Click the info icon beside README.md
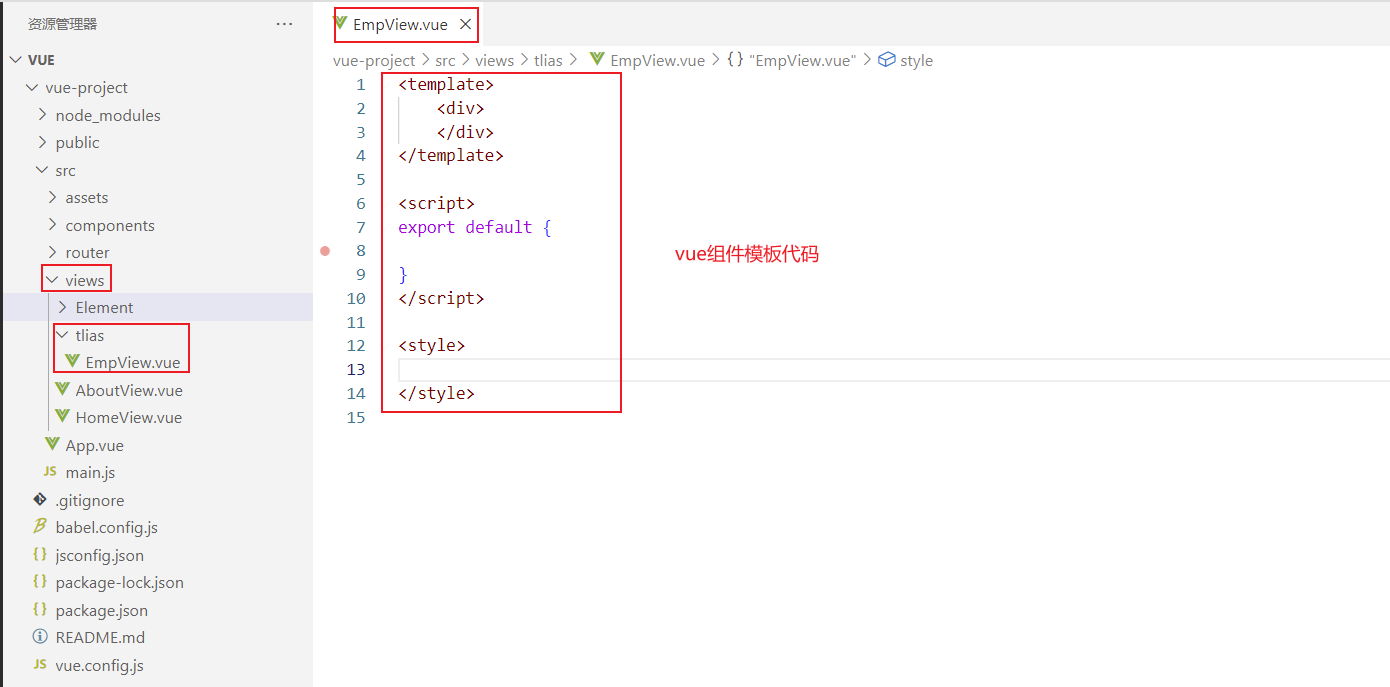 tap(40, 637)
